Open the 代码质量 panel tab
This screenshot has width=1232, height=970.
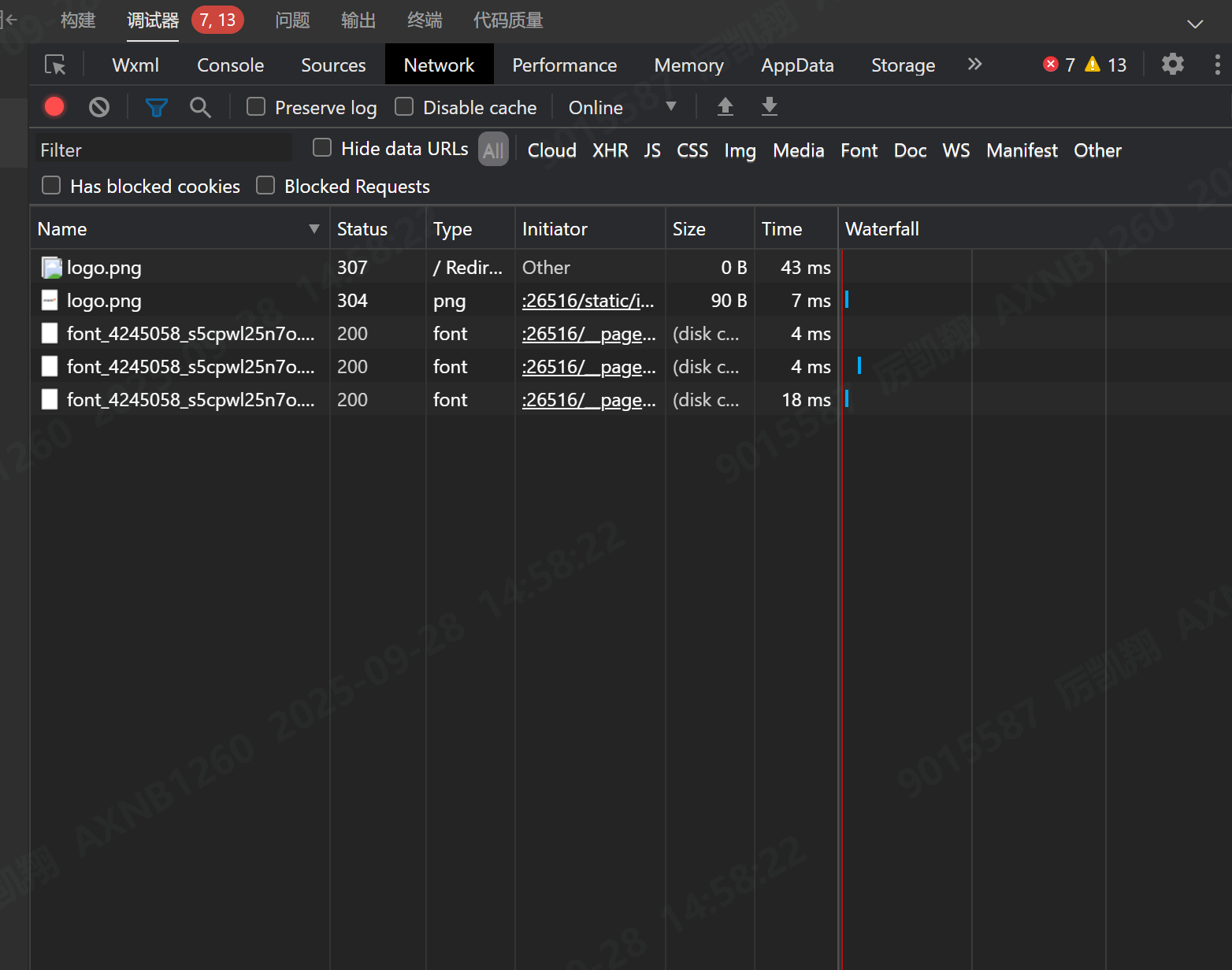[508, 20]
